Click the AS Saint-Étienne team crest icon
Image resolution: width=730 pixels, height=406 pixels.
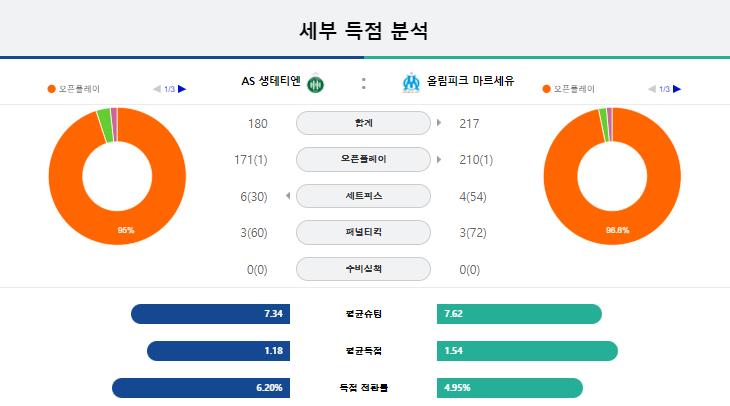click(316, 83)
